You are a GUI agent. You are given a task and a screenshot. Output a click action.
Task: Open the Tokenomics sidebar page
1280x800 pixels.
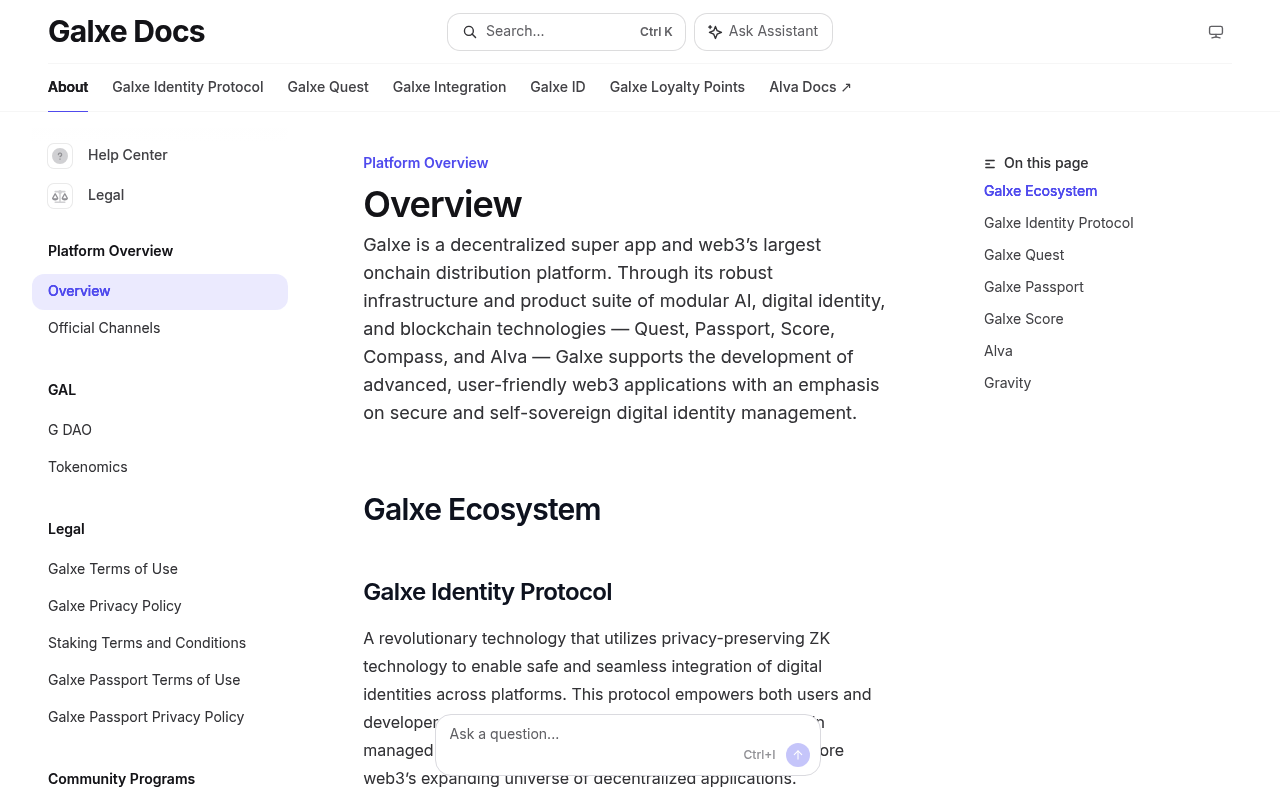88,467
